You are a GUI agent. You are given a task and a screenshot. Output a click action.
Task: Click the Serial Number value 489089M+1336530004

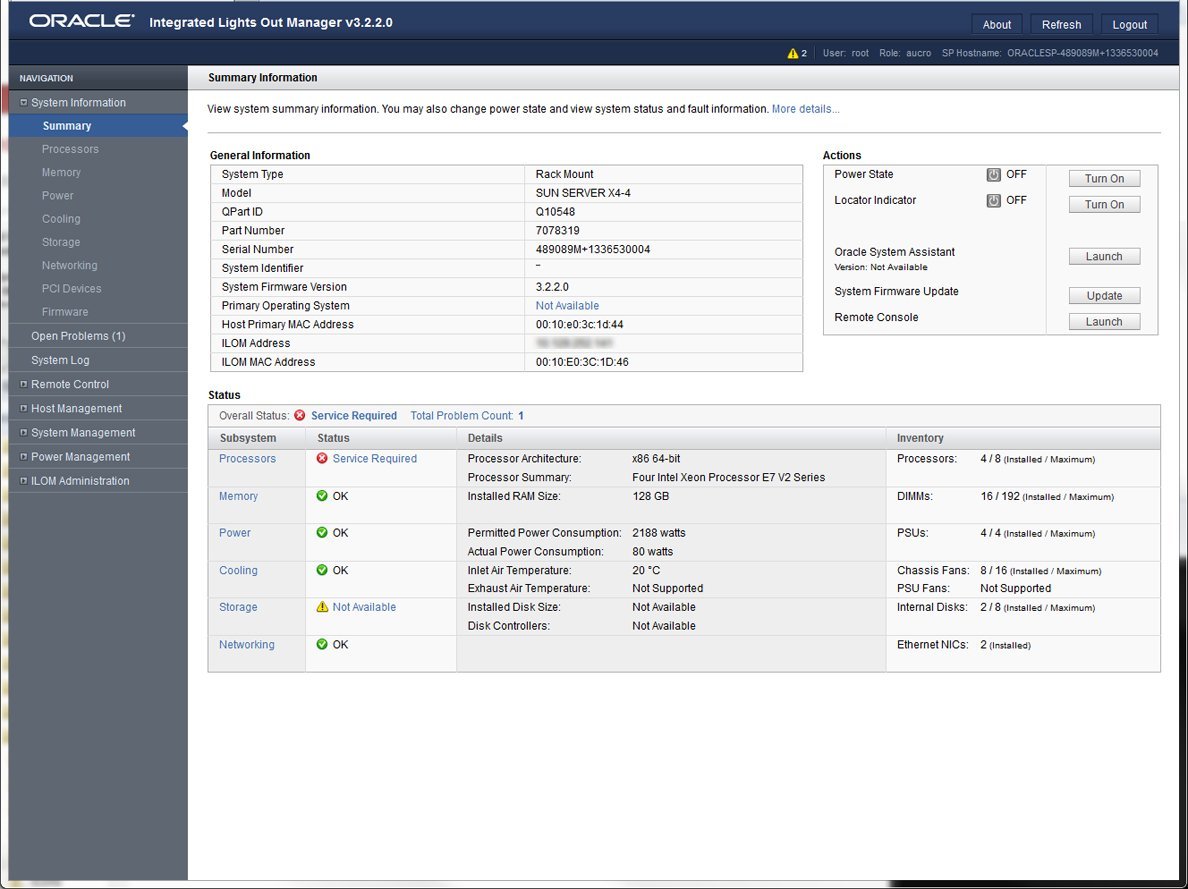(x=593, y=249)
